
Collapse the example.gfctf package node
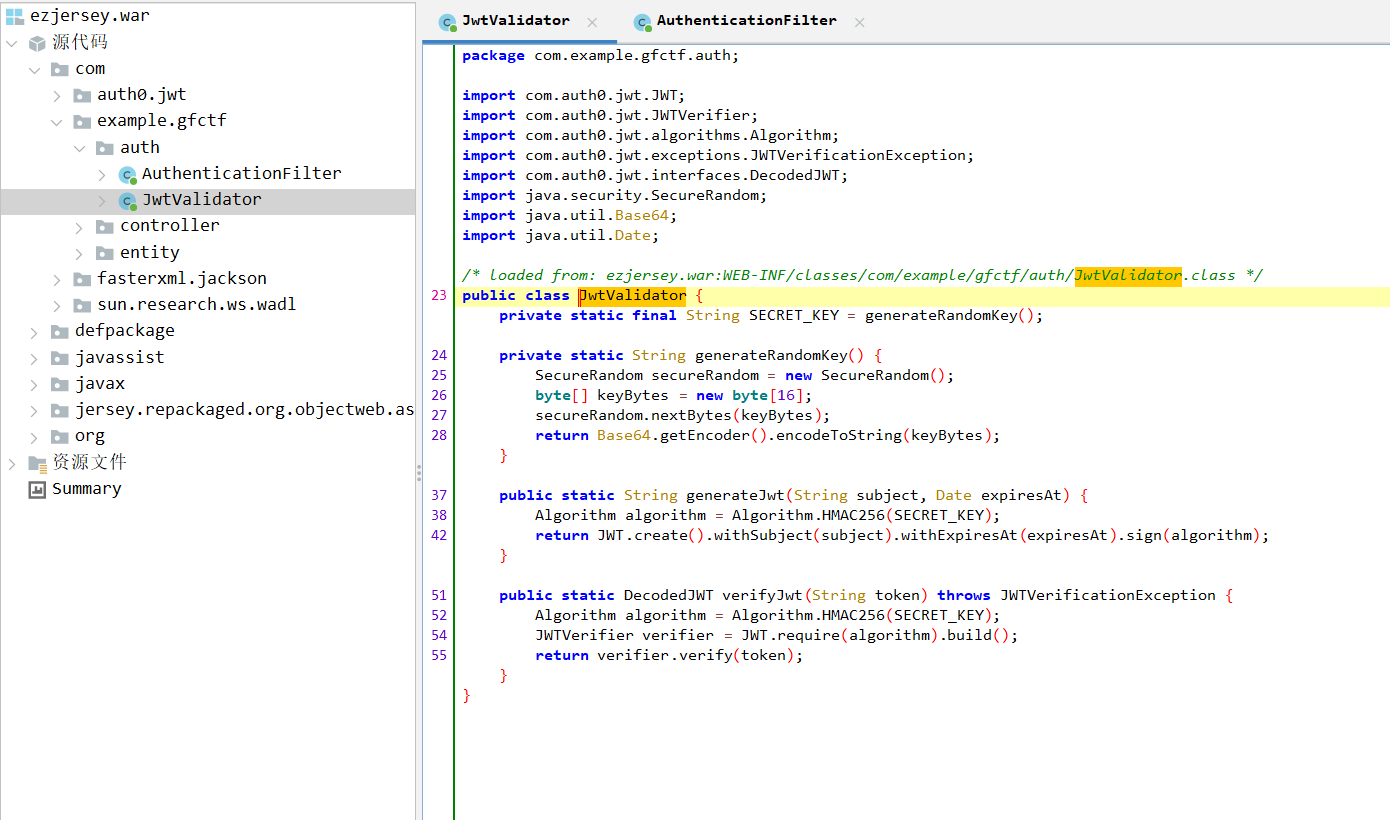coord(57,121)
